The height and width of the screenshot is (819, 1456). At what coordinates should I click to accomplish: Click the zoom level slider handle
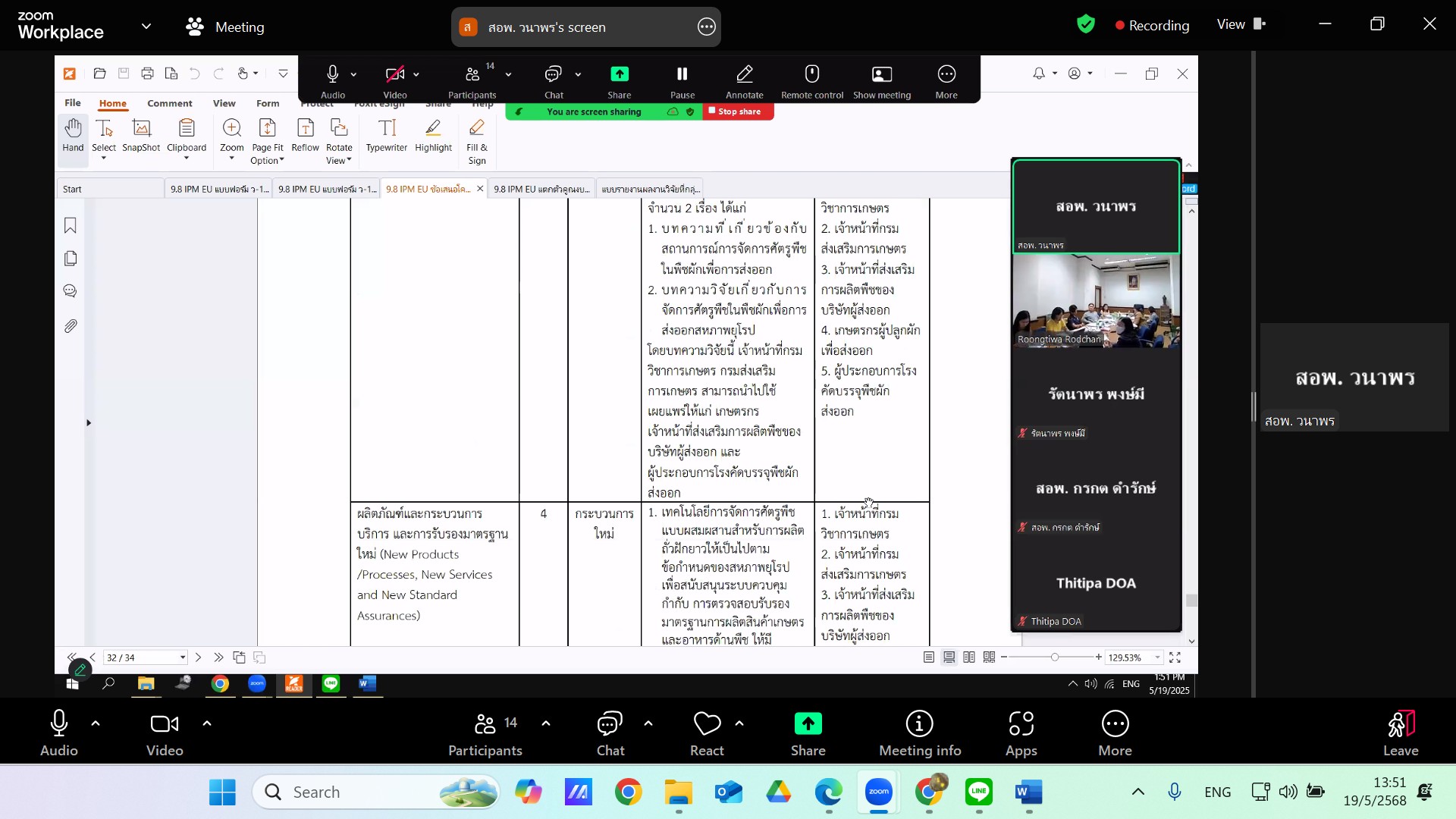pos(1054,657)
